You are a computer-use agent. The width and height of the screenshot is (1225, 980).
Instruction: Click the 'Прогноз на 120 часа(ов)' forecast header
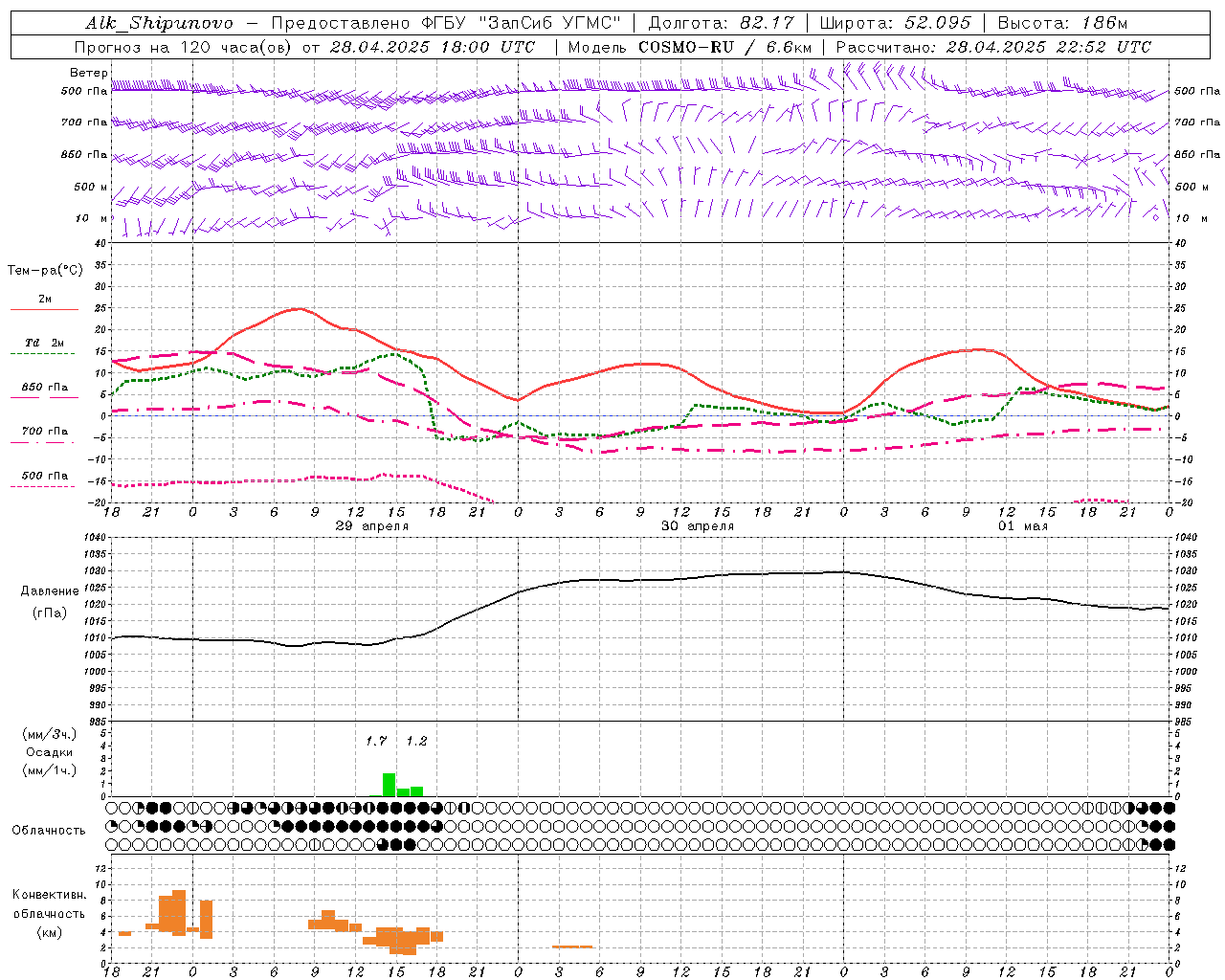point(183,47)
